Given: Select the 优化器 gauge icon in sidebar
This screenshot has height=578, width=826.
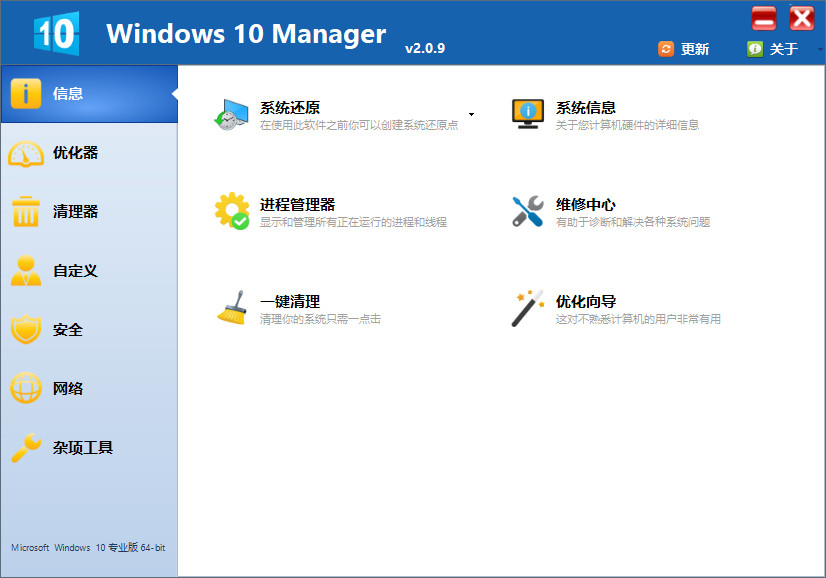Looking at the screenshot, I should pos(25,152).
